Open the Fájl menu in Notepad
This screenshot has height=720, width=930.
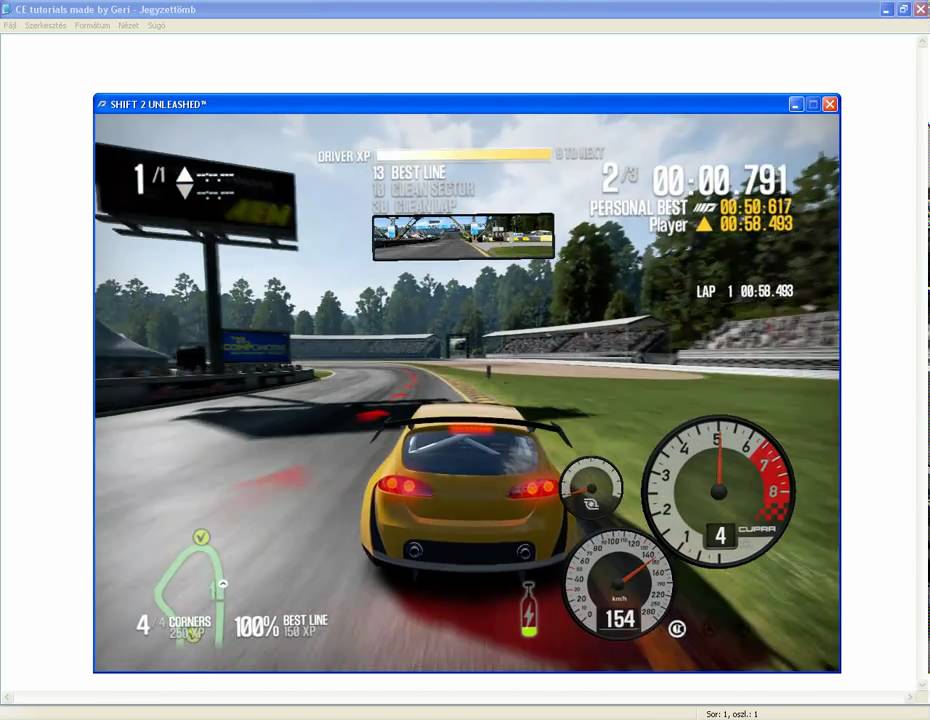9,26
